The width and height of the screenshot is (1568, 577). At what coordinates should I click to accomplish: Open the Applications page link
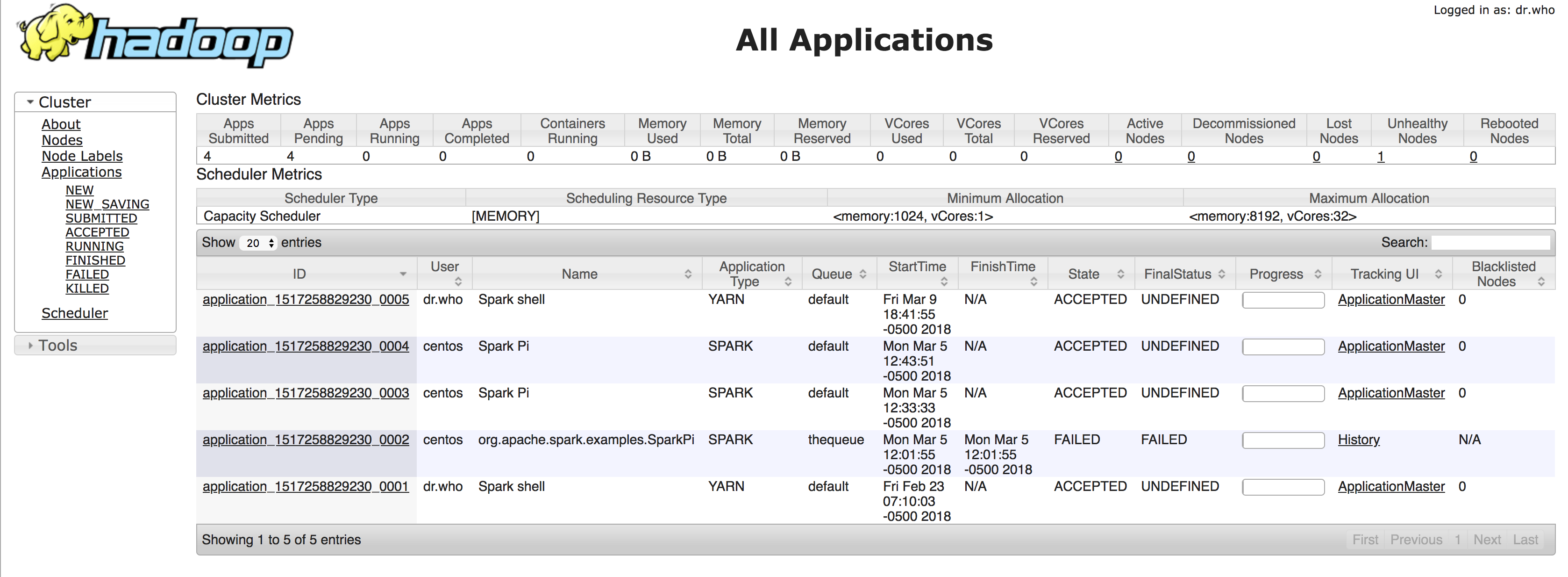[82, 173]
